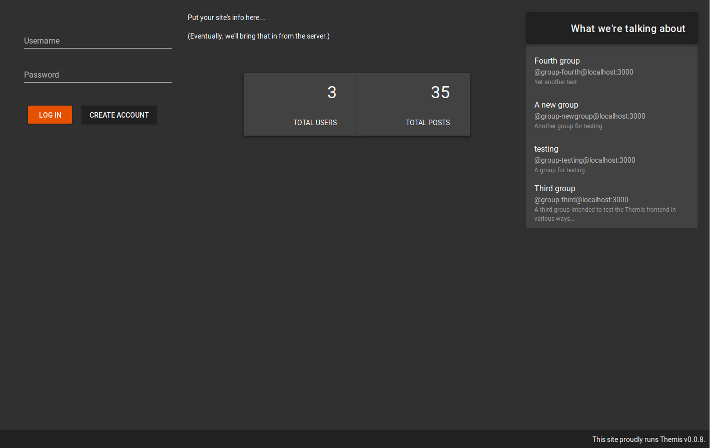Click the "Put your site's info here" text
Image resolution: width=710 pixels, height=448 pixels.
coord(226,18)
